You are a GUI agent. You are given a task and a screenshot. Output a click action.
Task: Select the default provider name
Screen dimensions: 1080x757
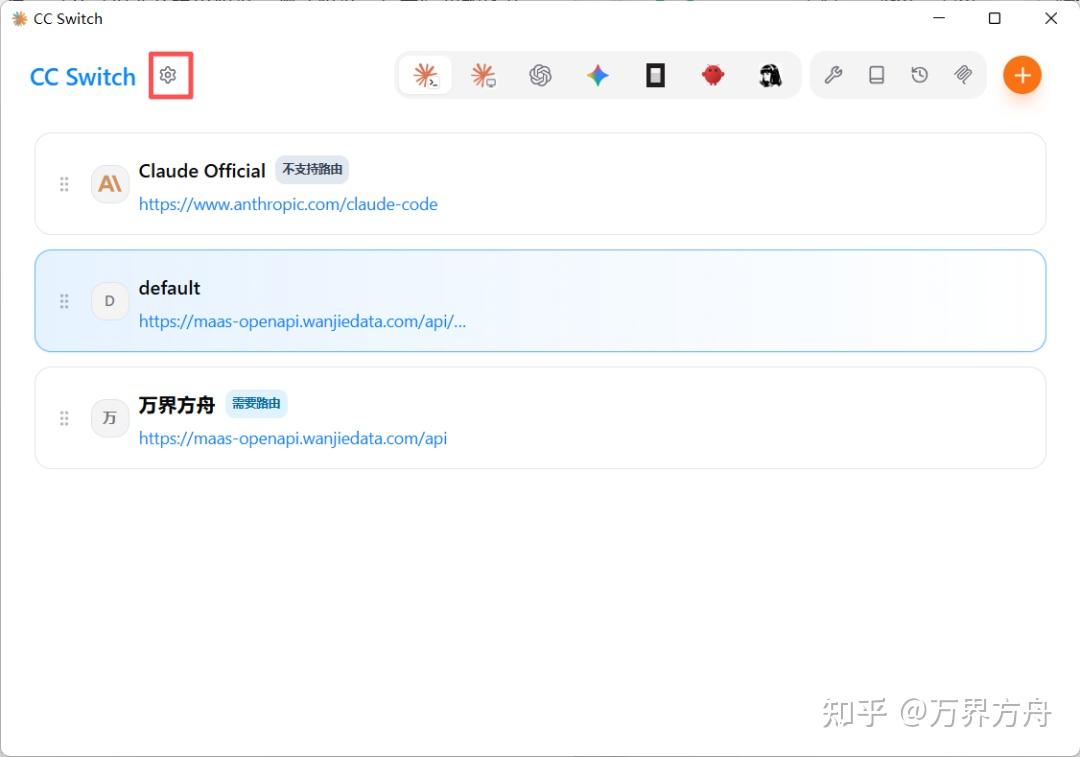pyautogui.click(x=169, y=288)
